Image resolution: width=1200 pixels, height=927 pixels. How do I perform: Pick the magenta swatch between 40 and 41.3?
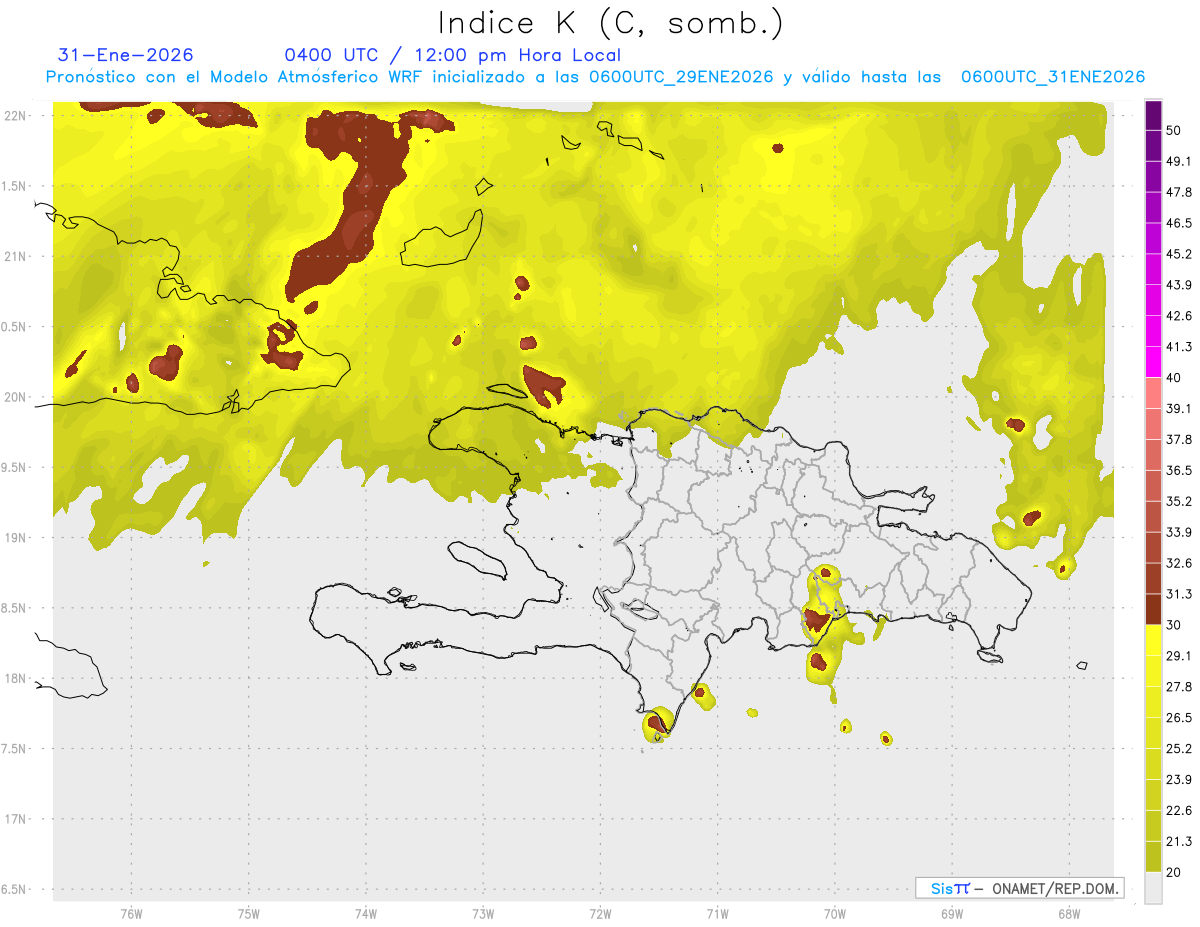[x=1153, y=362]
